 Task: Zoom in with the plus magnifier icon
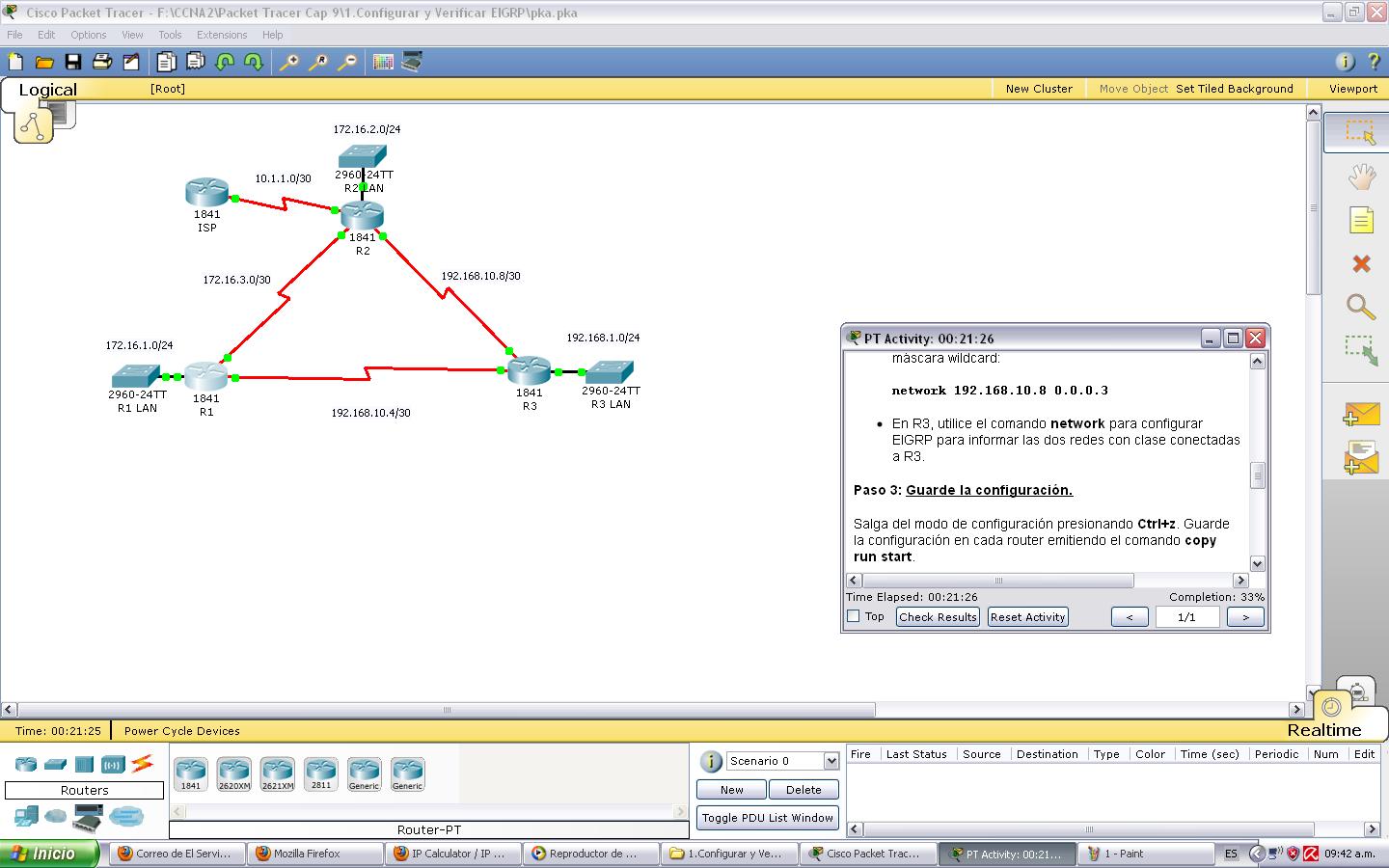pyautogui.click(x=288, y=62)
